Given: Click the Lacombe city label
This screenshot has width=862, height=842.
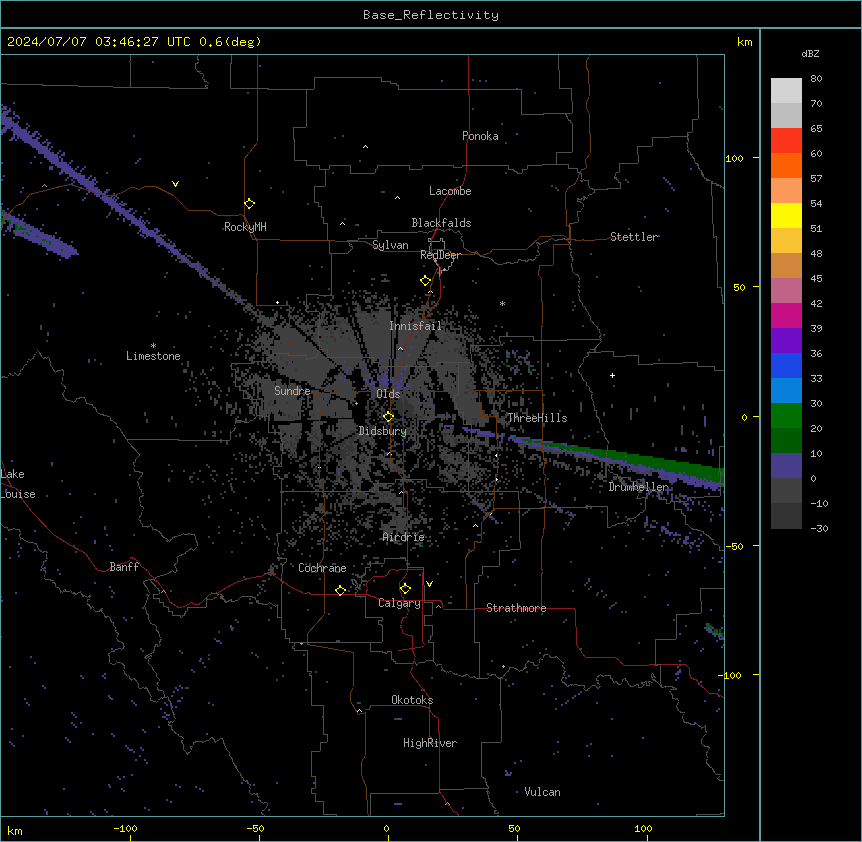Looking at the screenshot, I should [450, 191].
